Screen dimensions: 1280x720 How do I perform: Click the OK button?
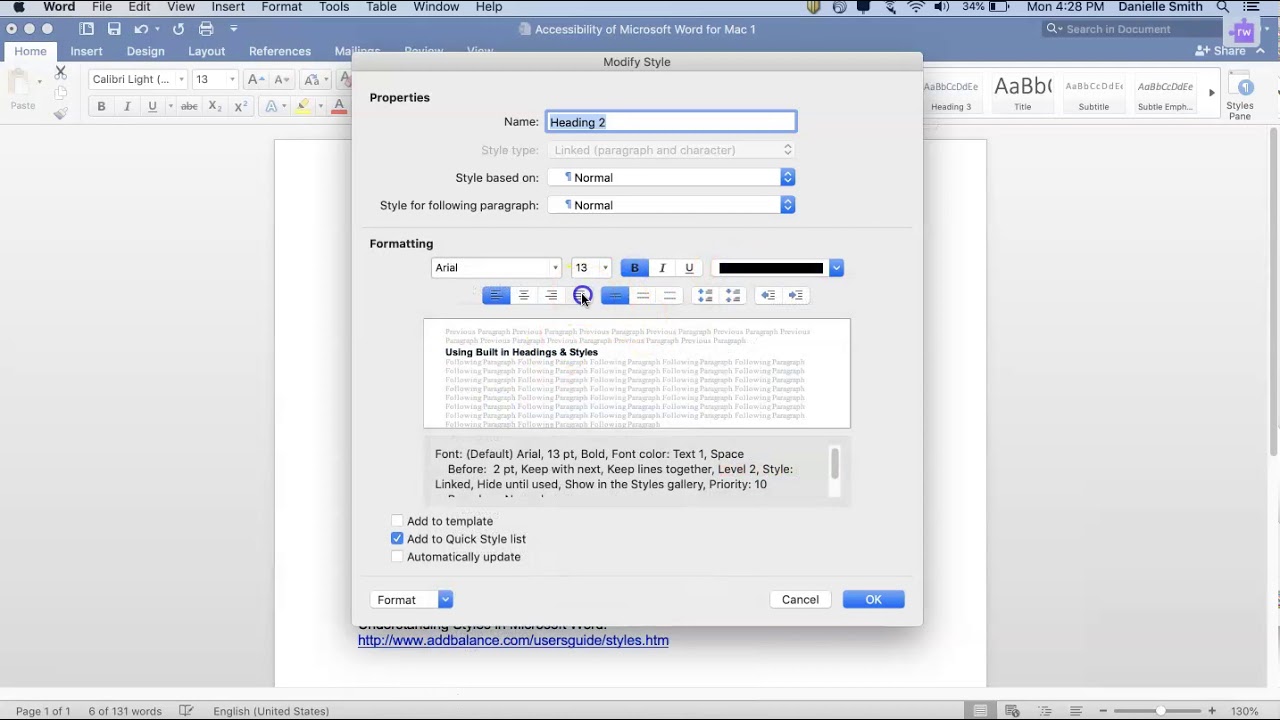coord(873,600)
